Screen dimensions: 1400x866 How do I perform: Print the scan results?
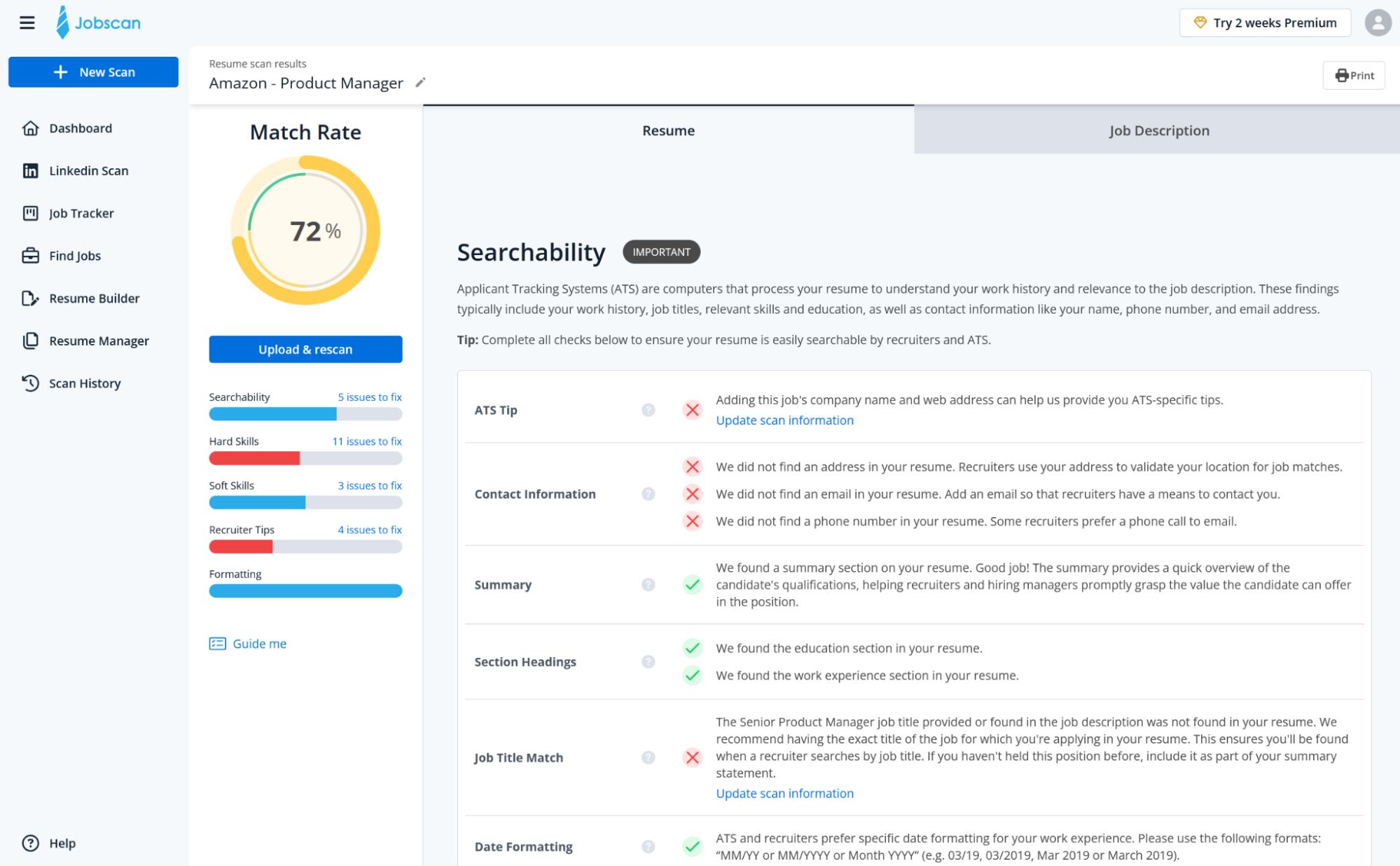point(1352,75)
